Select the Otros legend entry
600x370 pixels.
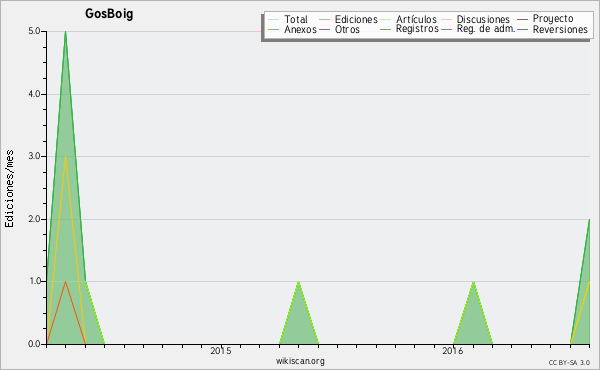tap(339, 29)
